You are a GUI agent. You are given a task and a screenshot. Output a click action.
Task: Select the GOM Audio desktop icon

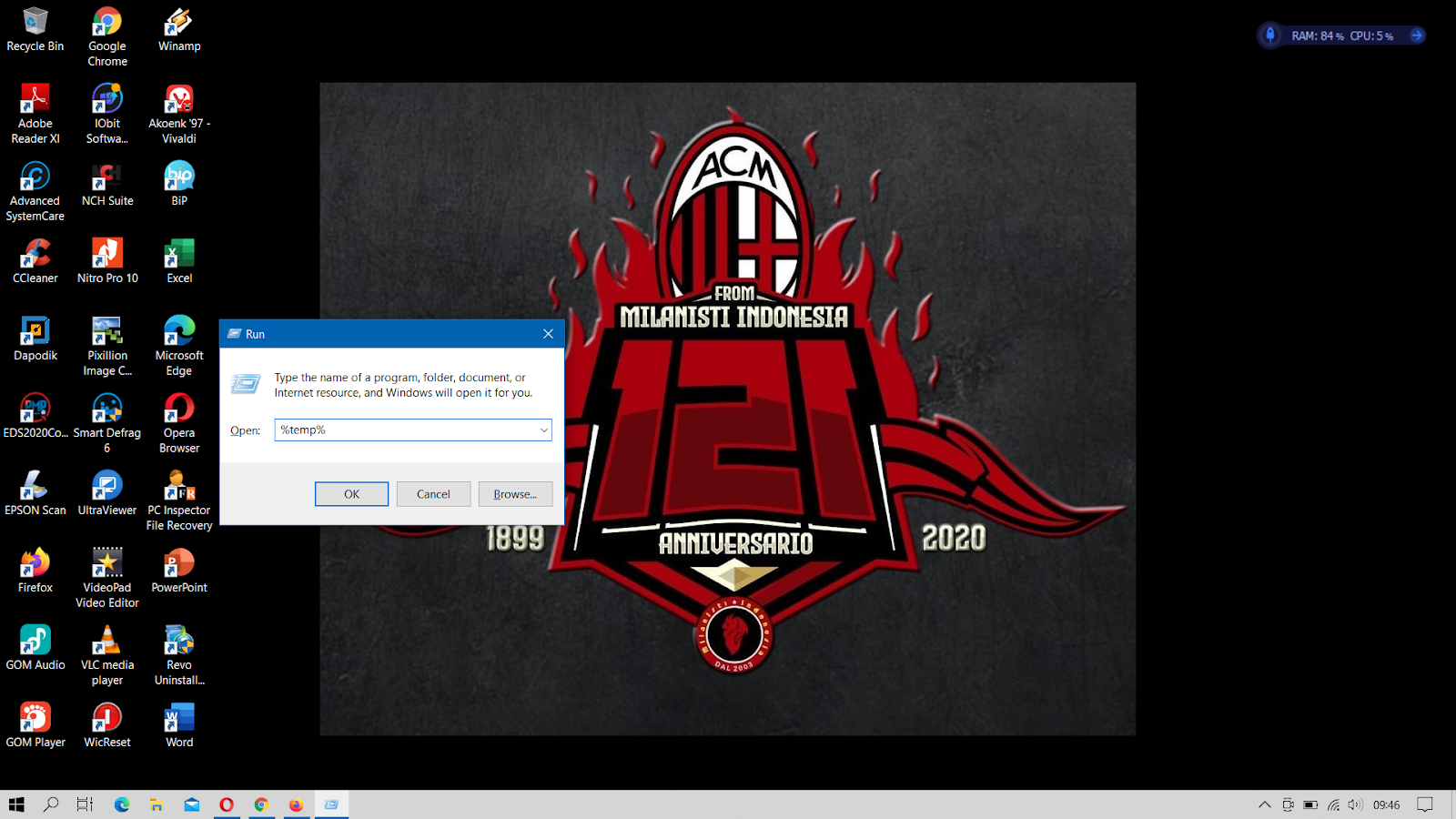tap(35, 648)
